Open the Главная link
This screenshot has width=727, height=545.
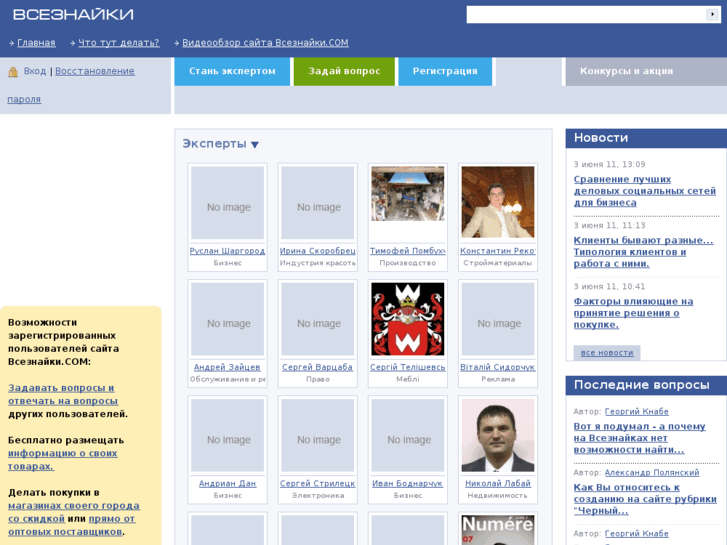point(36,43)
